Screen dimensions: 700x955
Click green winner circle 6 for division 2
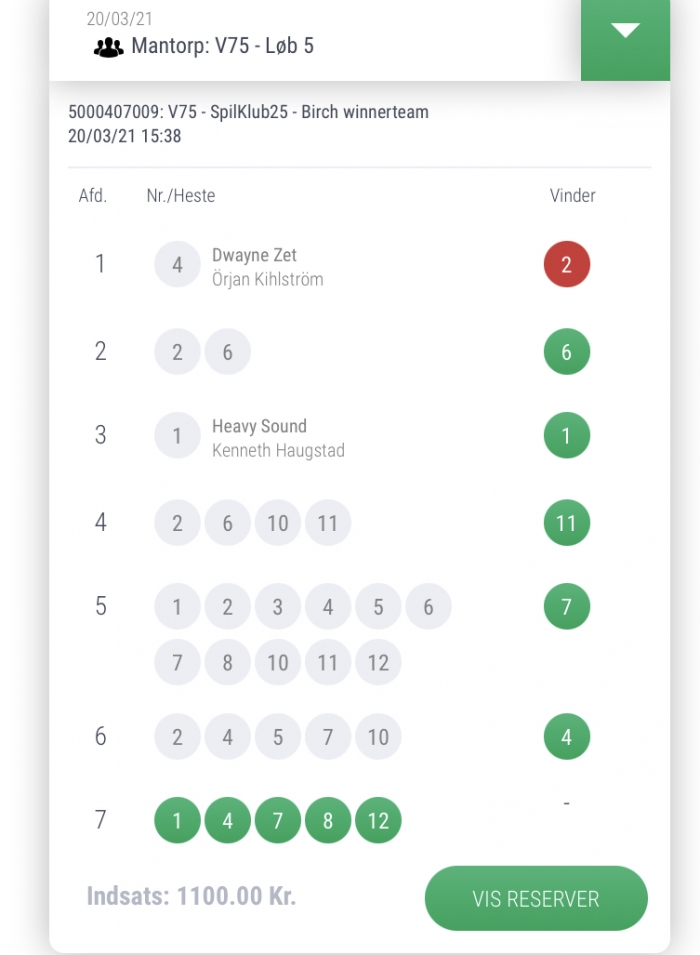pyautogui.click(x=566, y=352)
